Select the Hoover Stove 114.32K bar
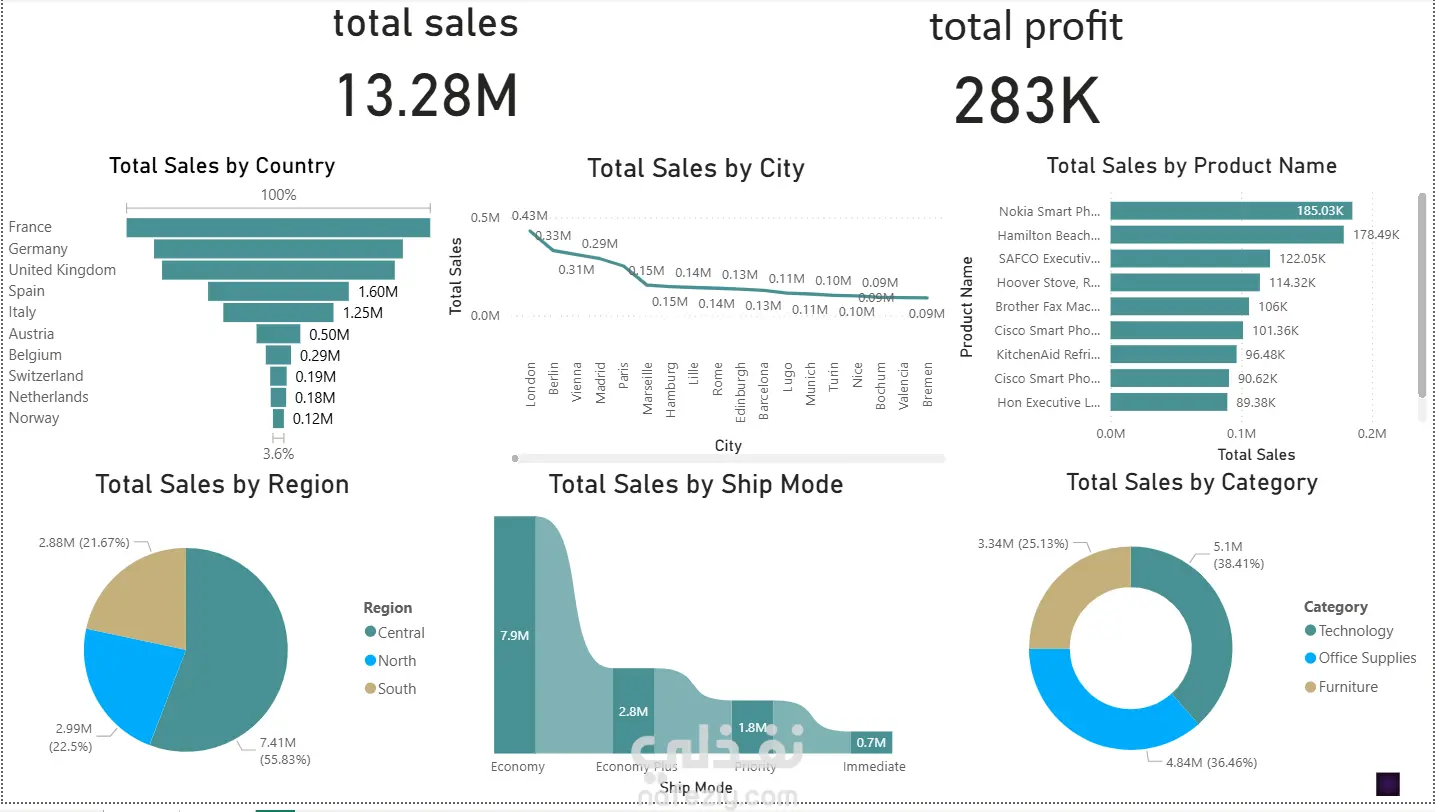The width and height of the screenshot is (1435, 812). pos(1185,283)
